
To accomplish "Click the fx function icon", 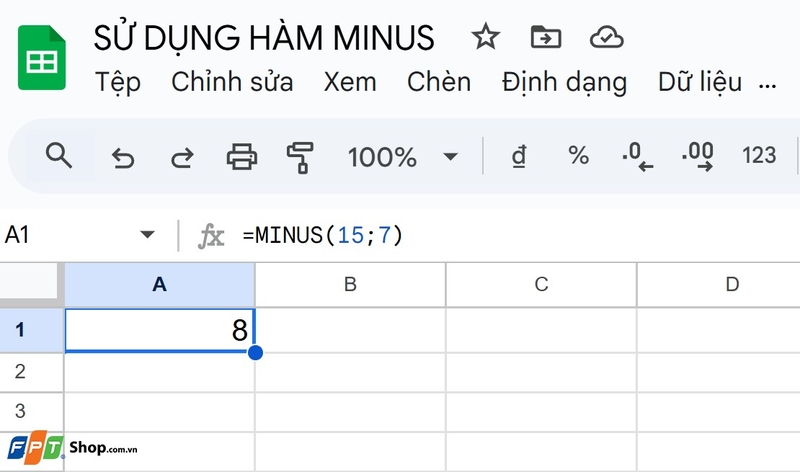I will (211, 236).
